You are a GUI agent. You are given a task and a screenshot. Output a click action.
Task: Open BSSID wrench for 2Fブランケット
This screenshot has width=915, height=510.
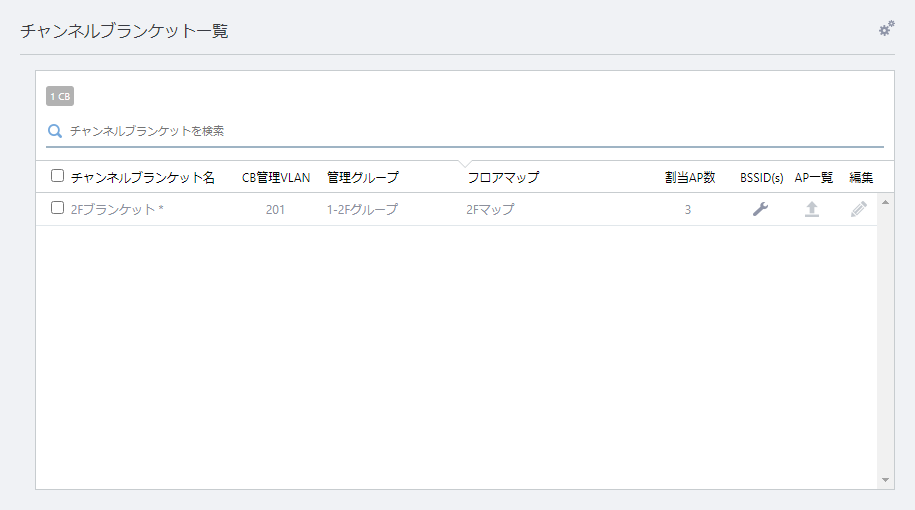[x=760, y=209]
